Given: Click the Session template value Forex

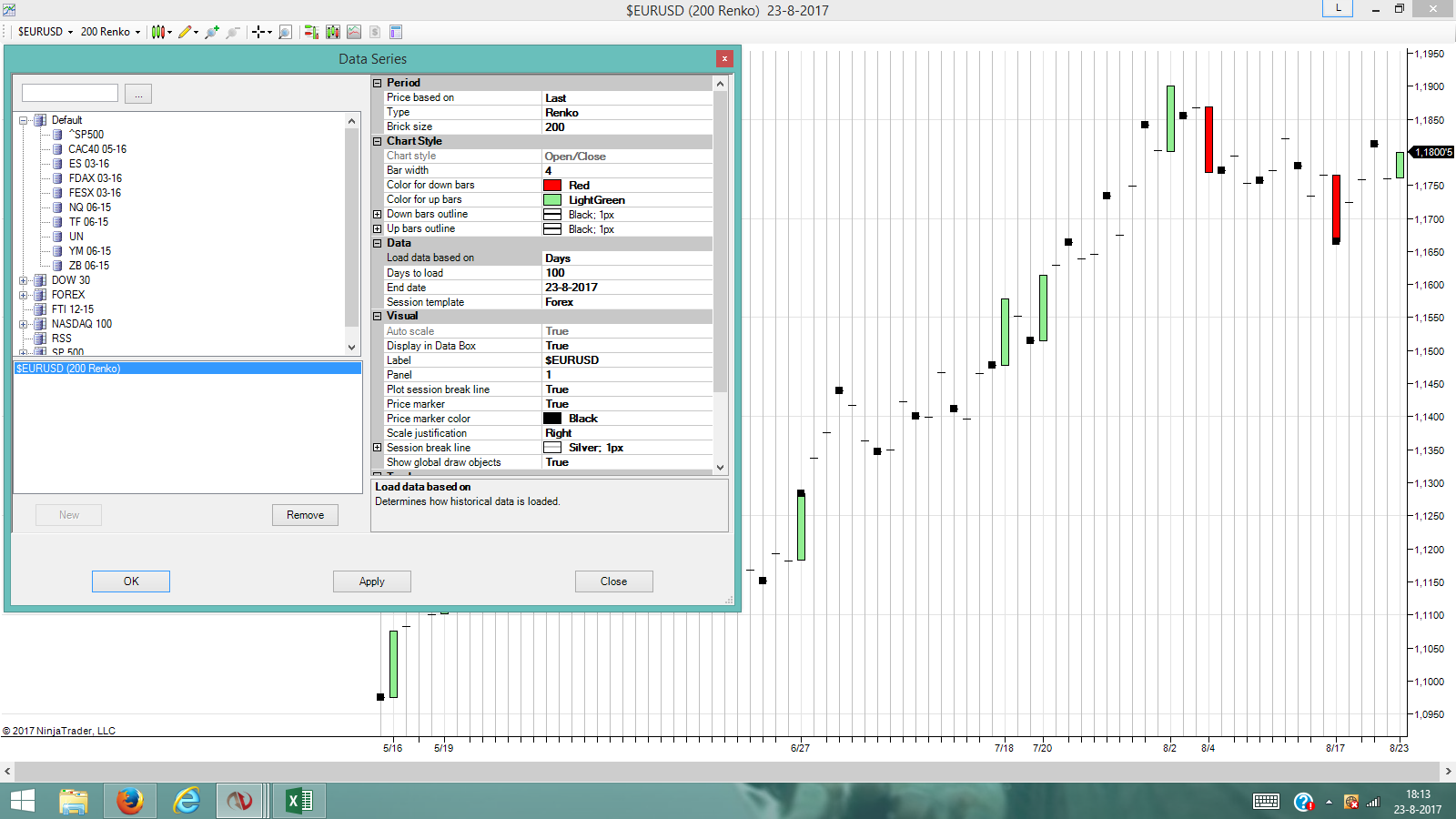Looking at the screenshot, I should [628, 302].
